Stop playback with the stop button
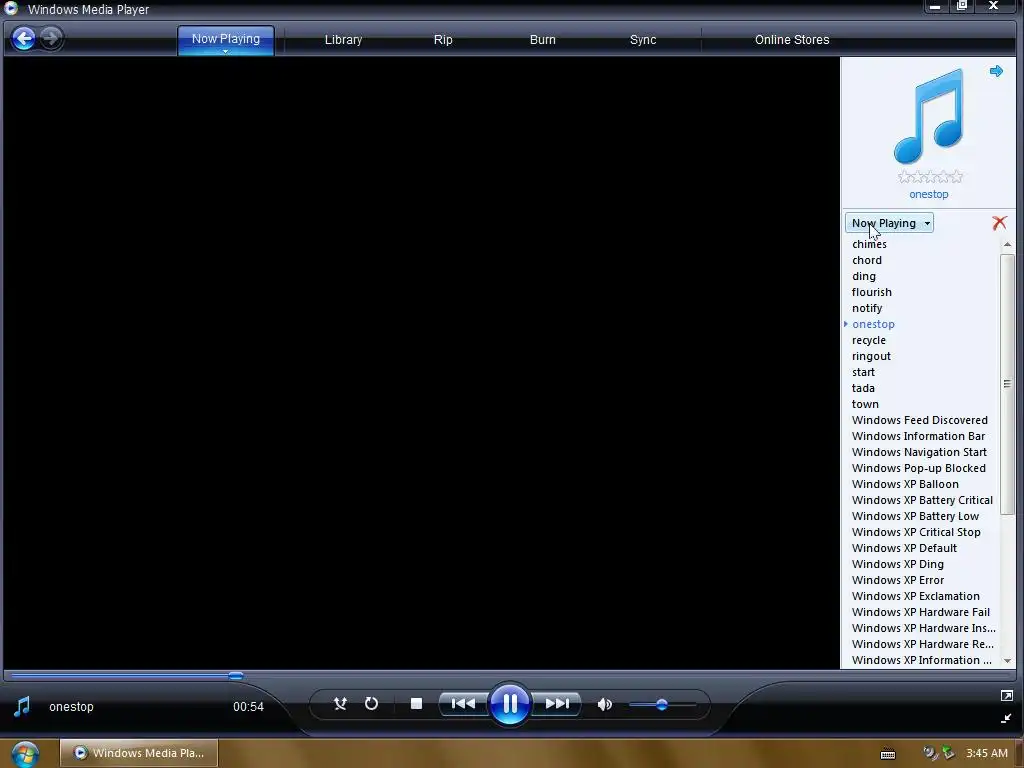 (x=416, y=703)
